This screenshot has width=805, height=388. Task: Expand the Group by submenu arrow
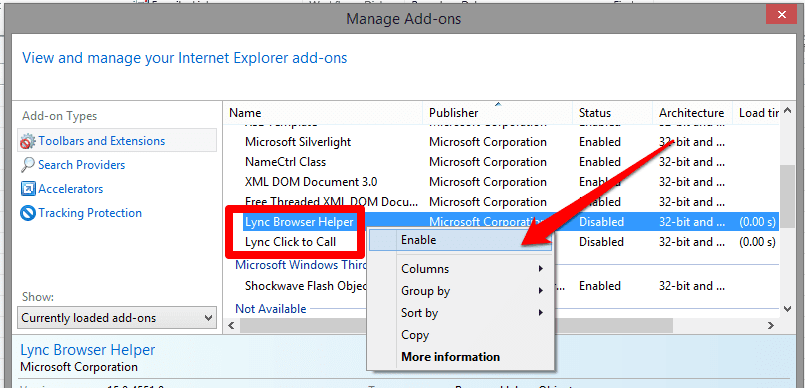[x=541, y=291]
